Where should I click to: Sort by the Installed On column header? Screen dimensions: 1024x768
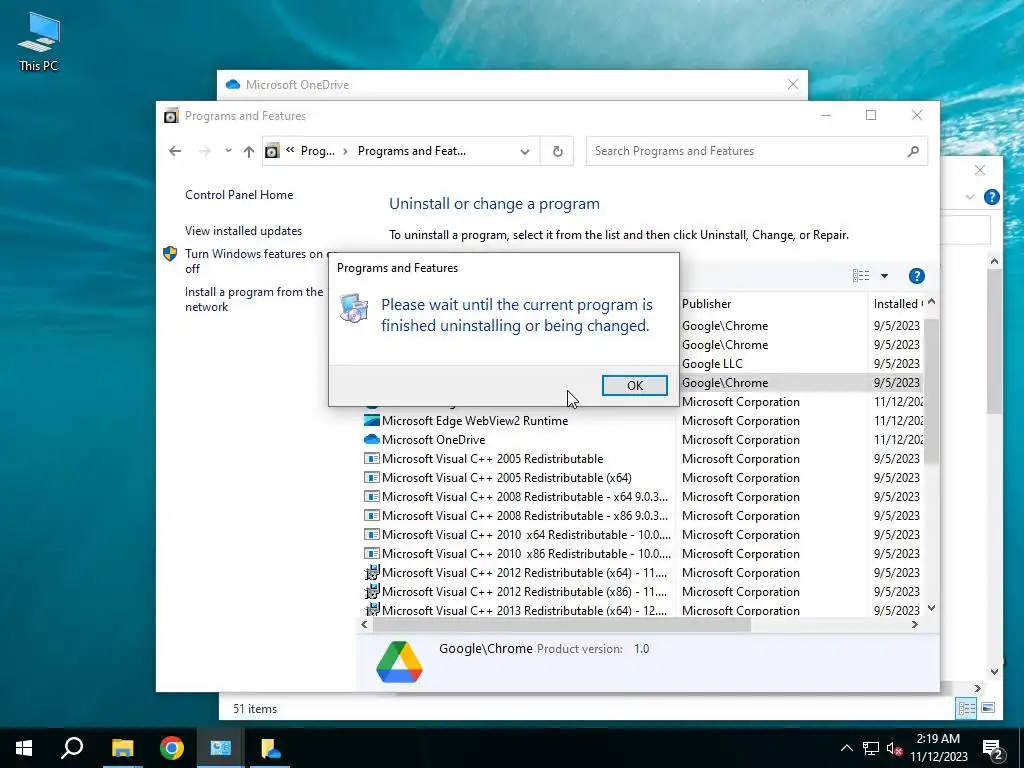click(x=897, y=304)
